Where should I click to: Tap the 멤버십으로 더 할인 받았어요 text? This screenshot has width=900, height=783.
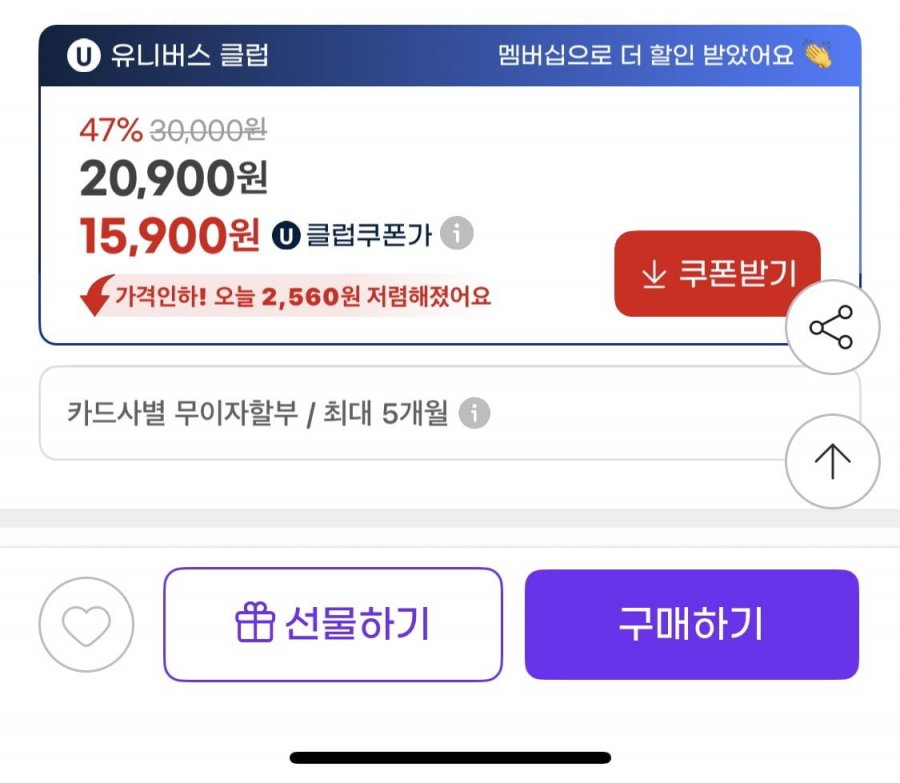point(646,56)
